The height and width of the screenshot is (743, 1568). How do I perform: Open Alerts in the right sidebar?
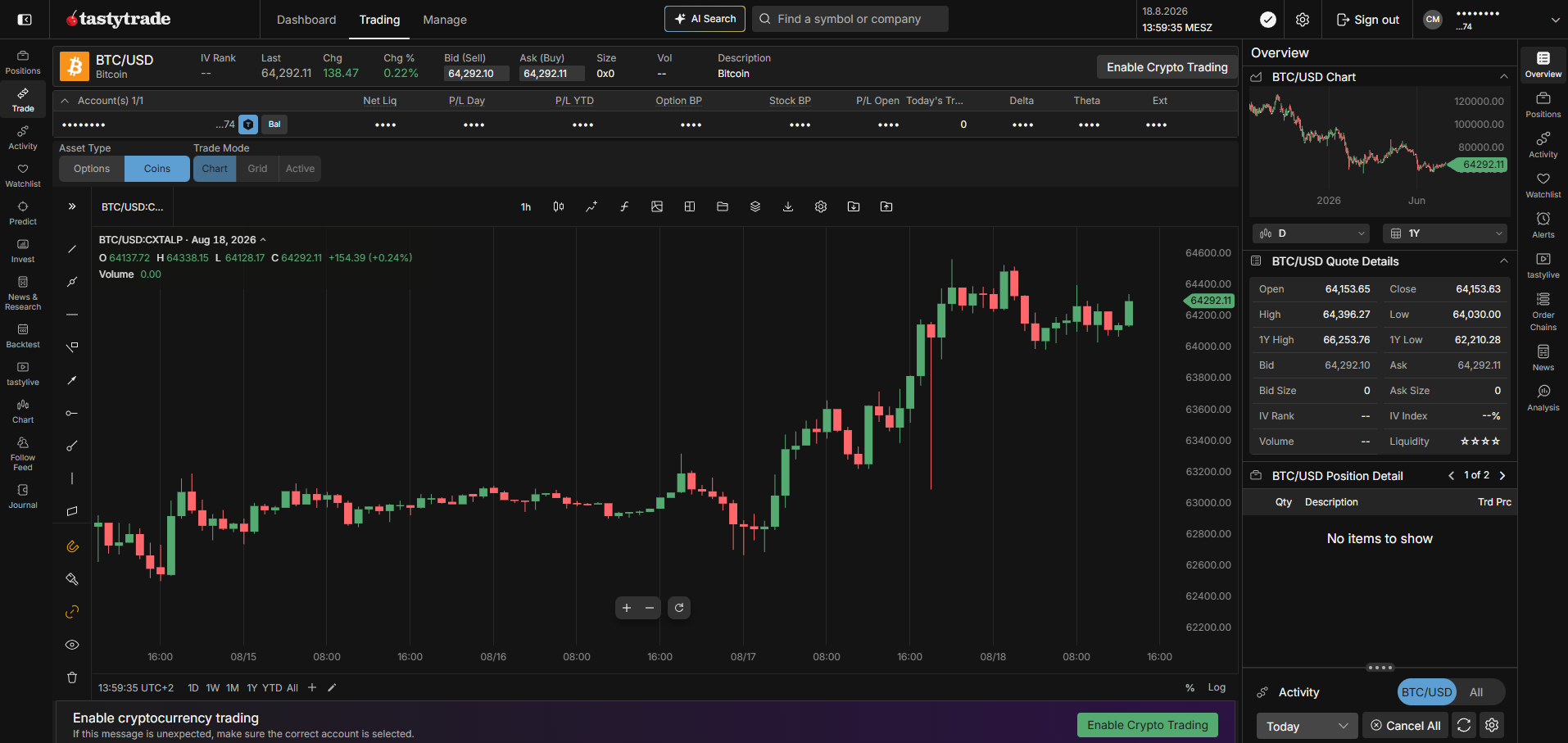tap(1543, 224)
